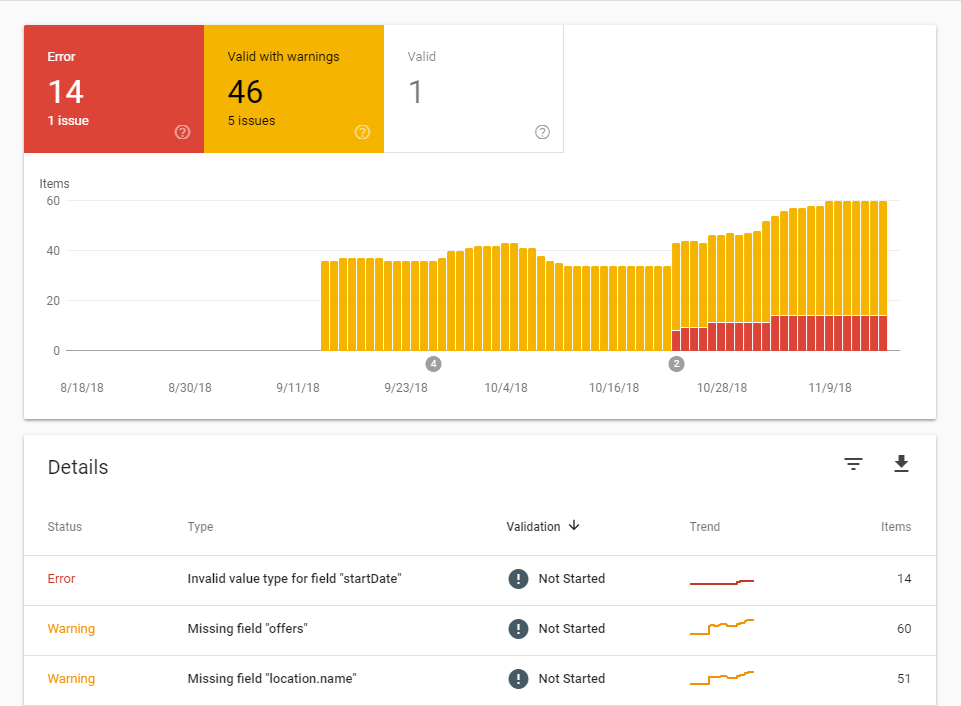Click the Validation column sort arrow
Viewport: 961px width, 706px height.
point(573,526)
